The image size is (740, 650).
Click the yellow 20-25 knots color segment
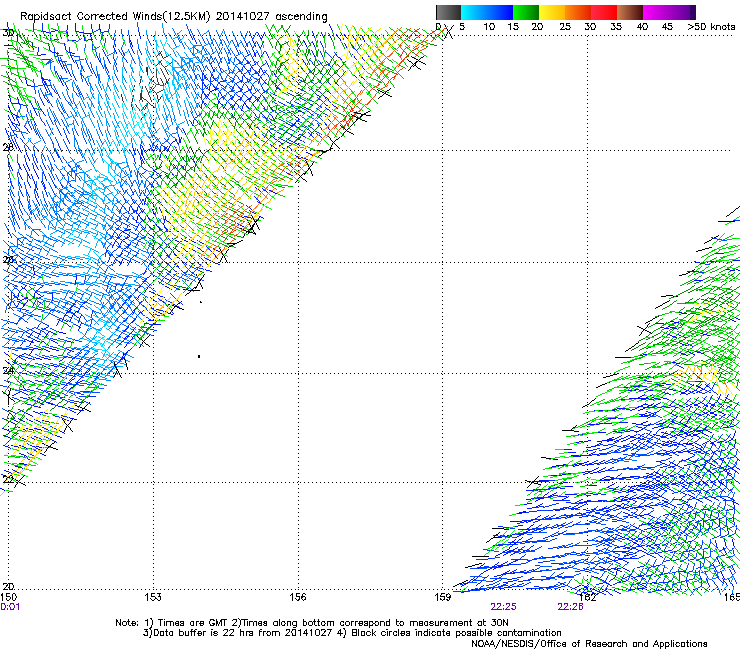552,12
